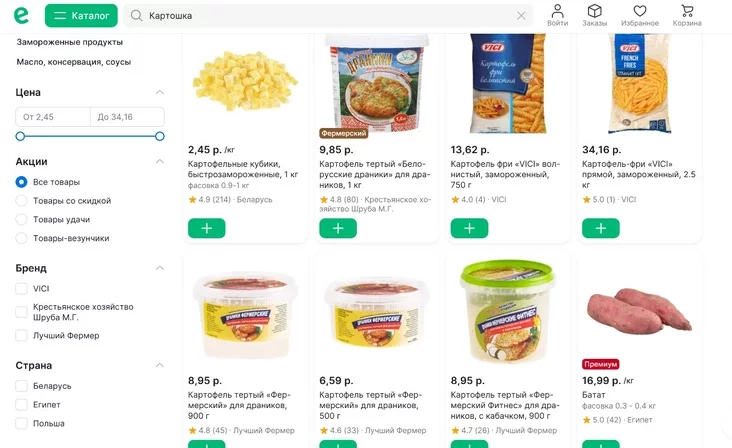
Task: Add Картофельные кубики to cart with plus
Action: 207,228
